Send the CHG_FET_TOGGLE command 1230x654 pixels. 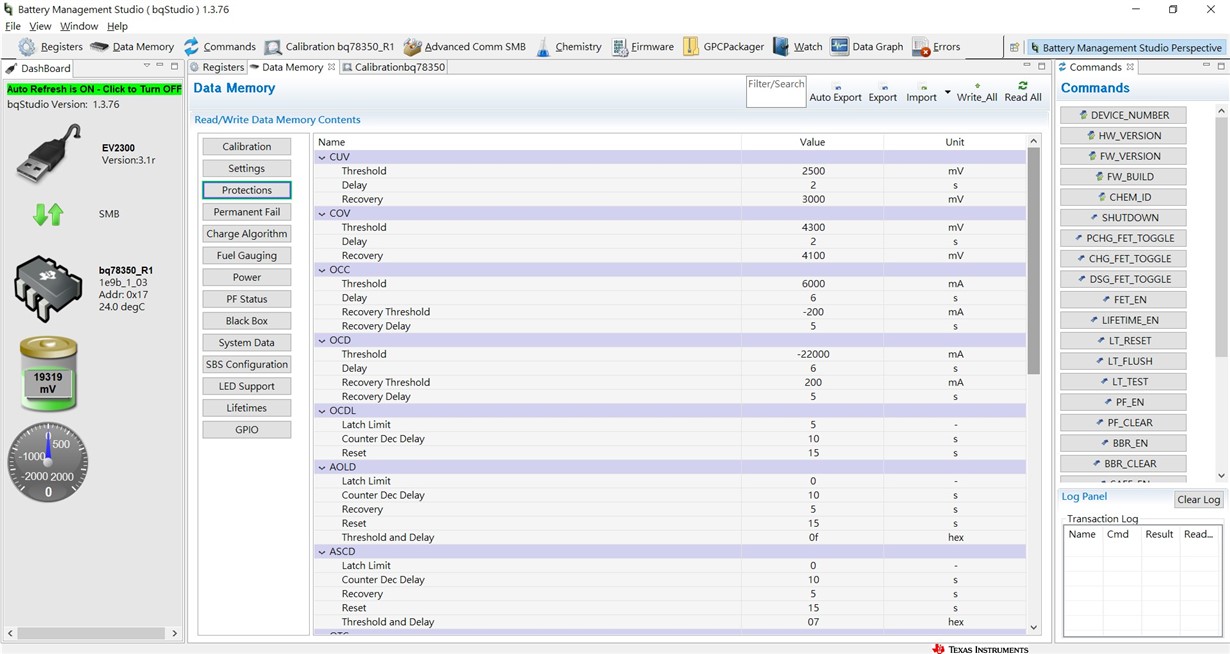[x=1123, y=259]
